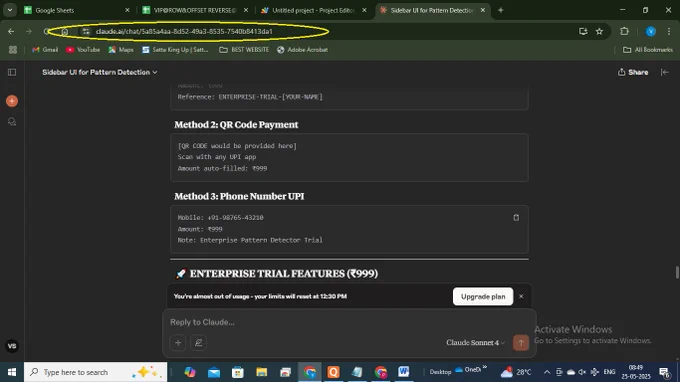680x382 pixels.
Task: Click the address bar URL
Action: [184, 31]
